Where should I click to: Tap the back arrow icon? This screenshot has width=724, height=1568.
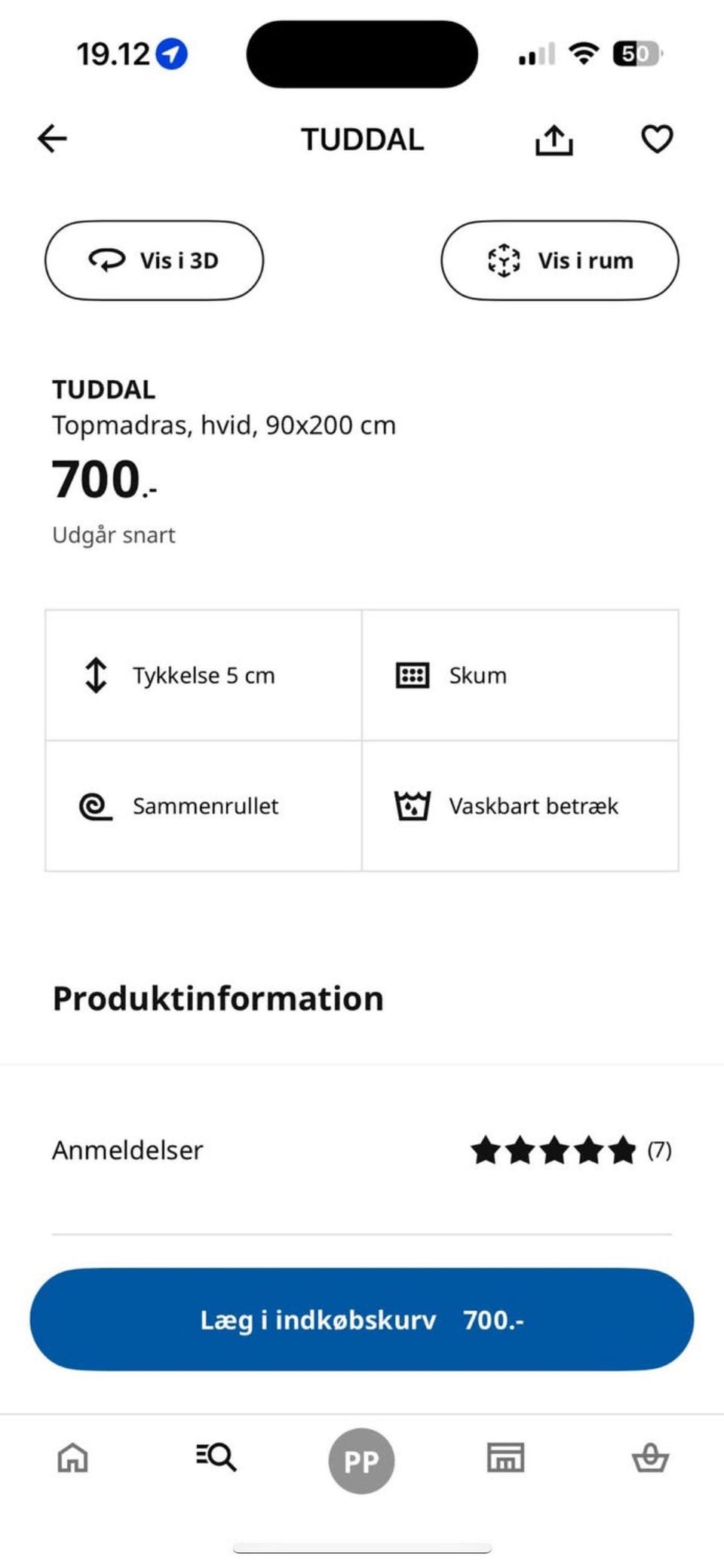52,139
